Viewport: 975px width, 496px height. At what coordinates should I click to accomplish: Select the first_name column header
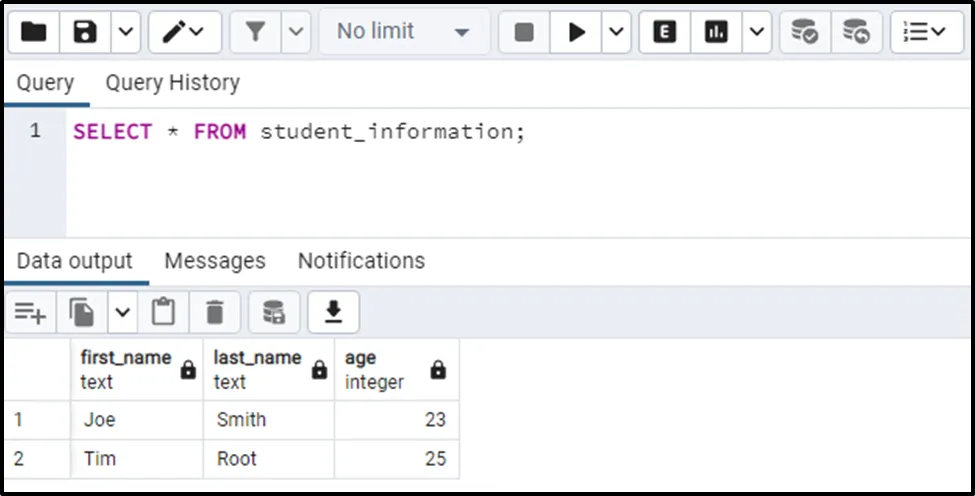coord(126,369)
